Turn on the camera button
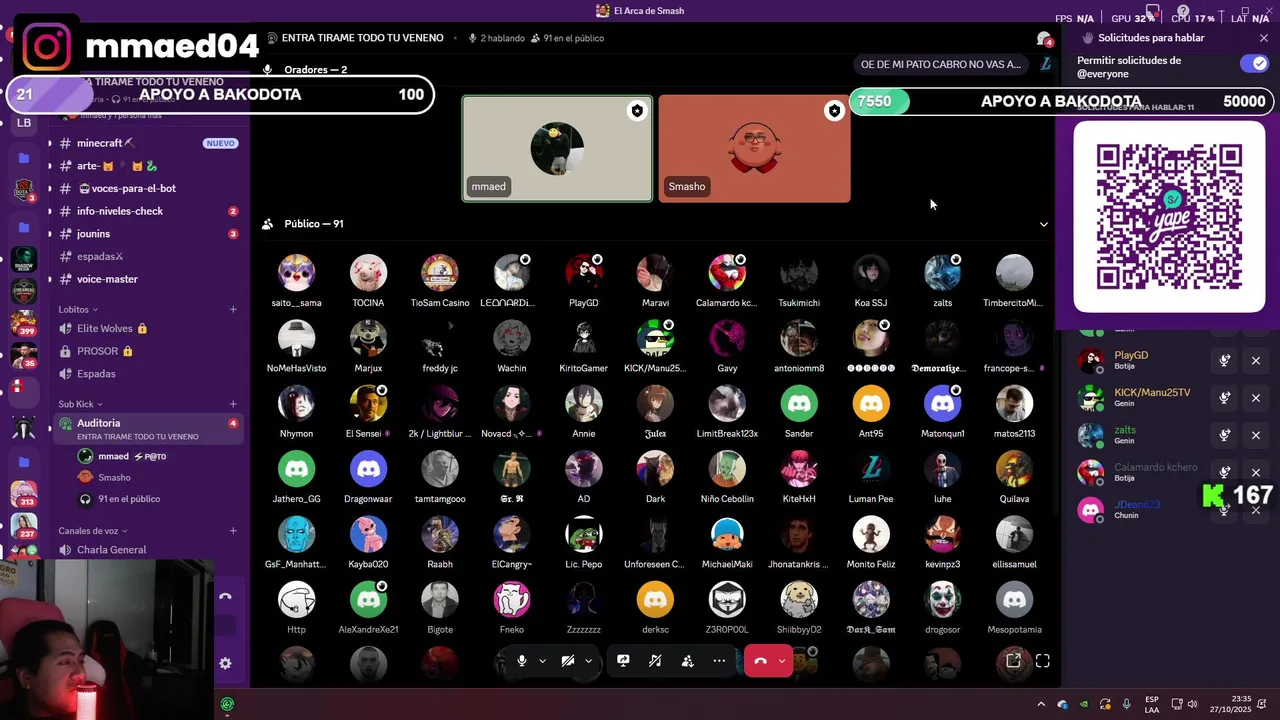1280x720 pixels. point(567,661)
